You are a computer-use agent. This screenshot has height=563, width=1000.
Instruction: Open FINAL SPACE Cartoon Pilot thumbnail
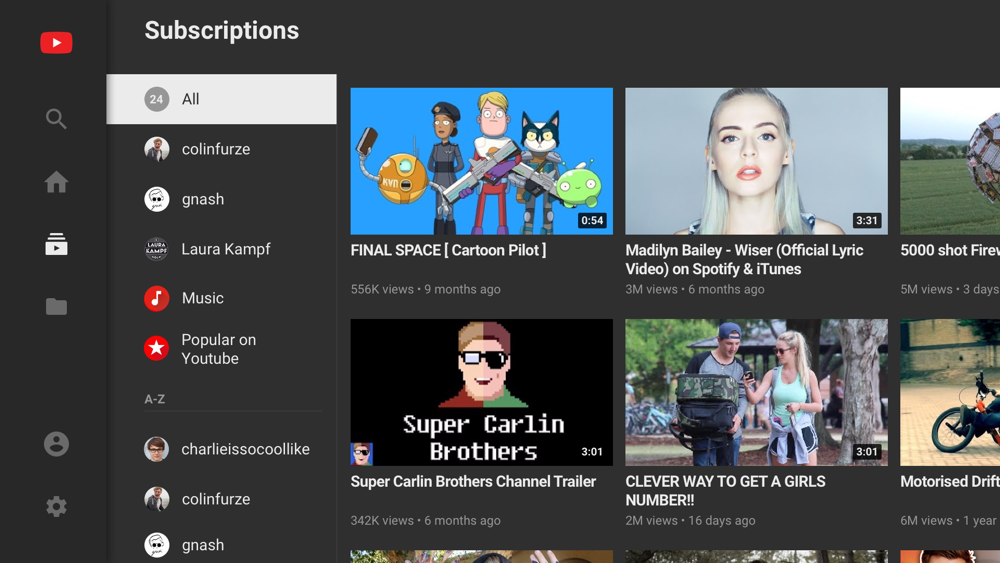482,161
